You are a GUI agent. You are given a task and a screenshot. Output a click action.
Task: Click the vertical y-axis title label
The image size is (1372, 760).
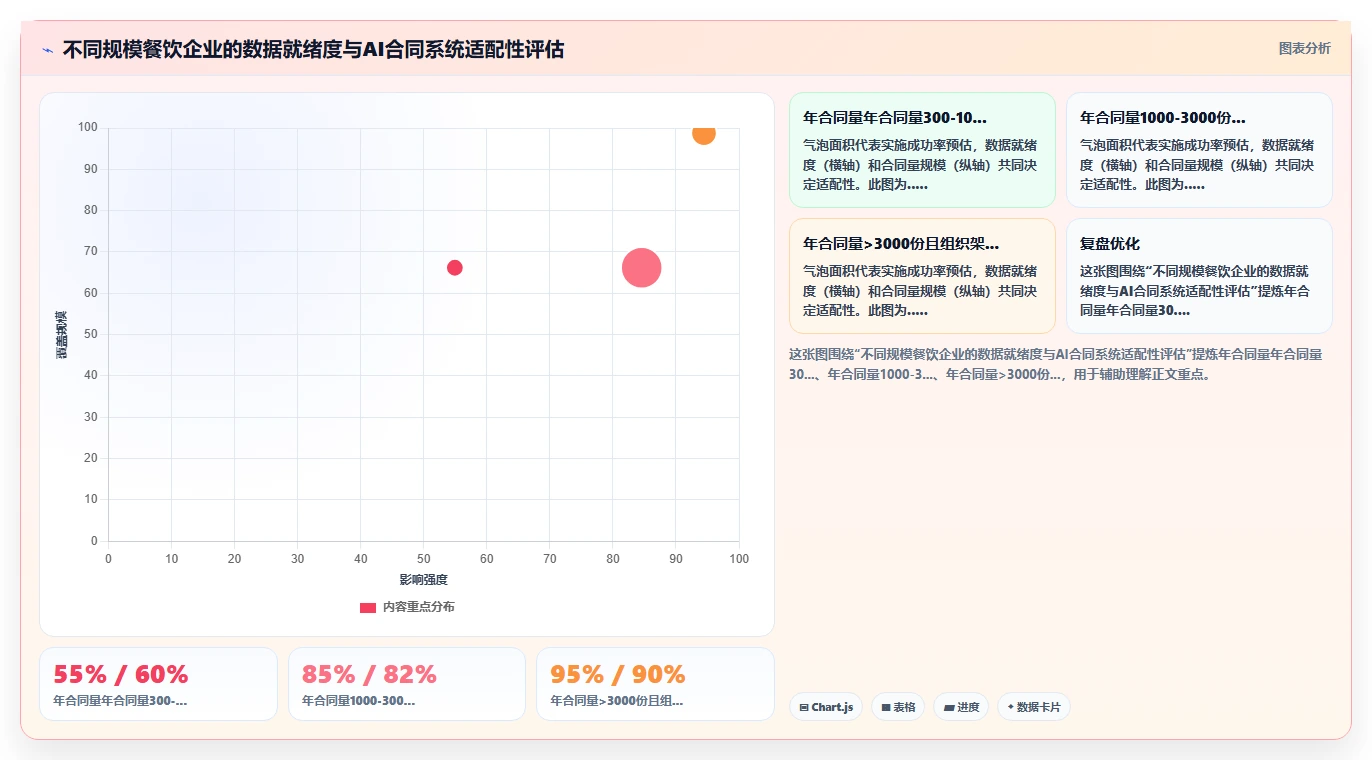(x=61, y=334)
